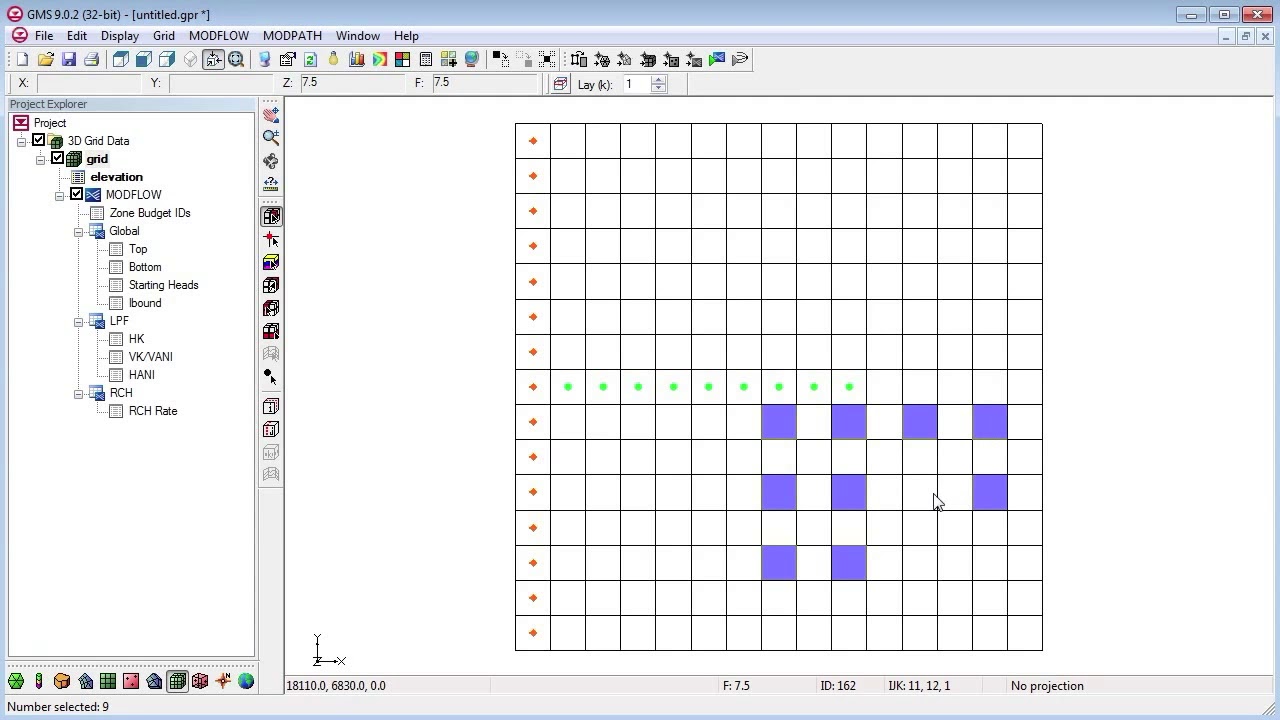Viewport: 1280px width, 720px height.
Task: Click the New project icon
Action: [x=22, y=60]
